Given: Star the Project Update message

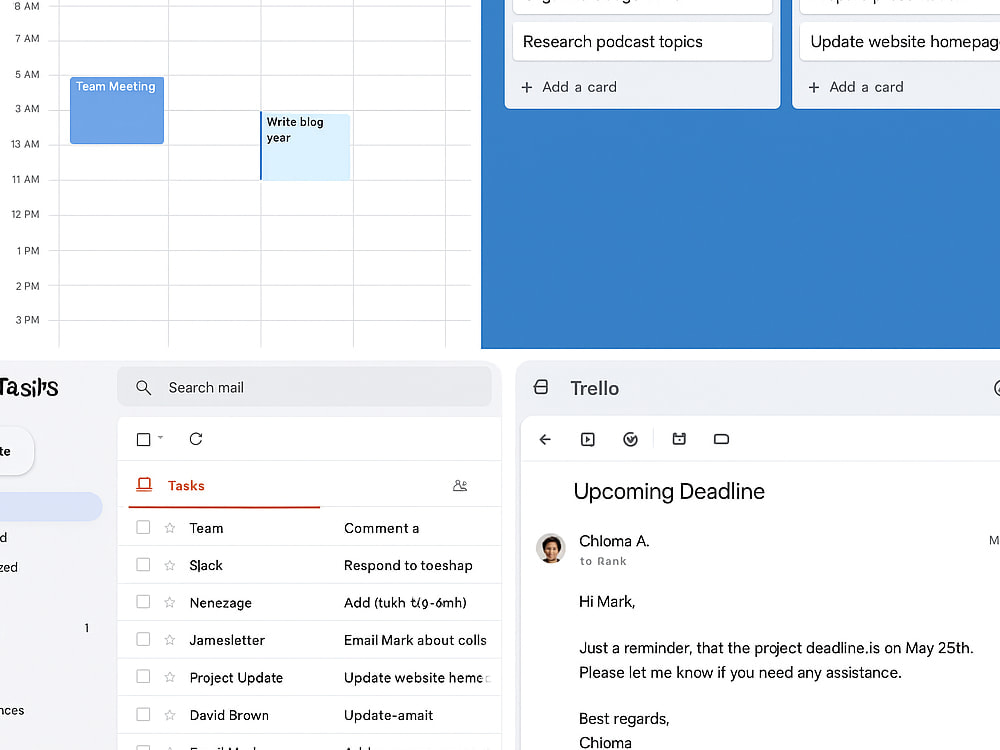Looking at the screenshot, I should click(x=170, y=677).
